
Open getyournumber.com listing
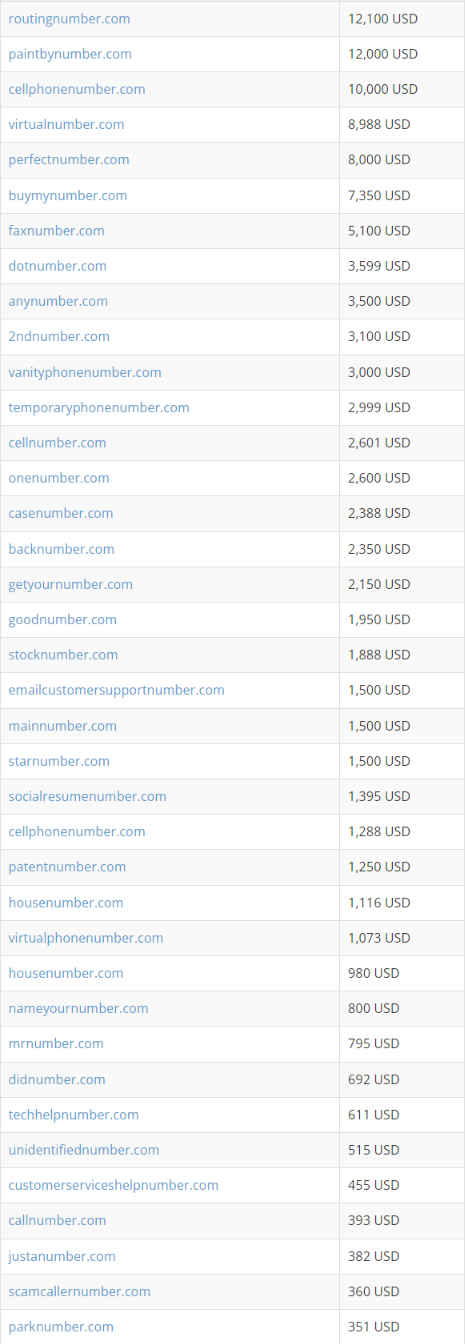70,584
